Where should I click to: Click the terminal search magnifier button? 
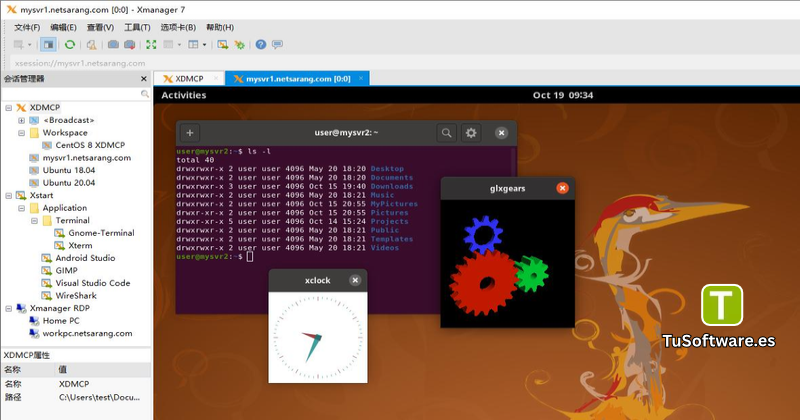[446, 133]
